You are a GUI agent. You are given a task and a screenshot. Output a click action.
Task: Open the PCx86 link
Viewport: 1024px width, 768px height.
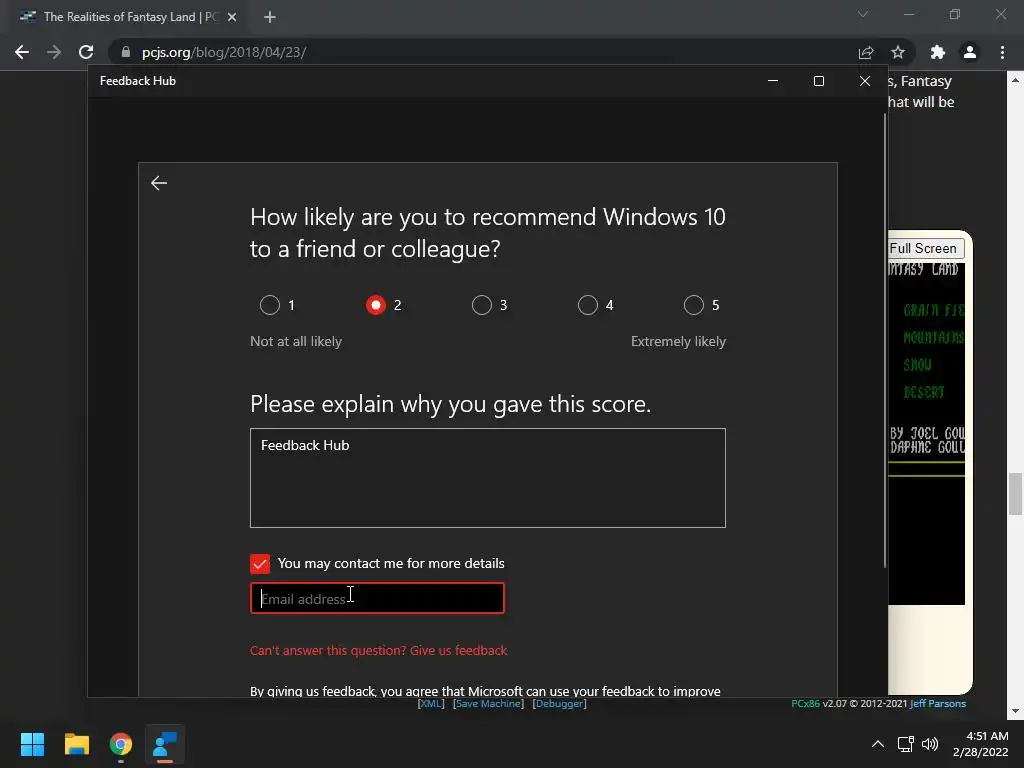[805, 703]
